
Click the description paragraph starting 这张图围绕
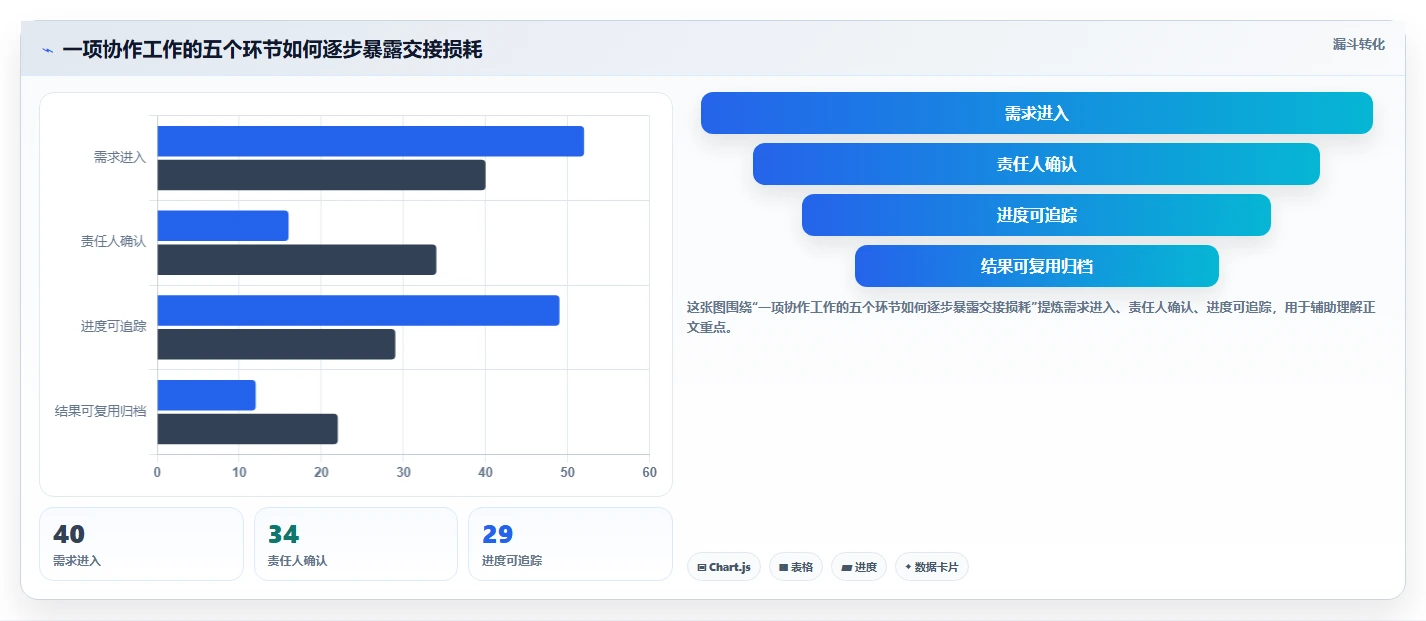click(x=1031, y=317)
